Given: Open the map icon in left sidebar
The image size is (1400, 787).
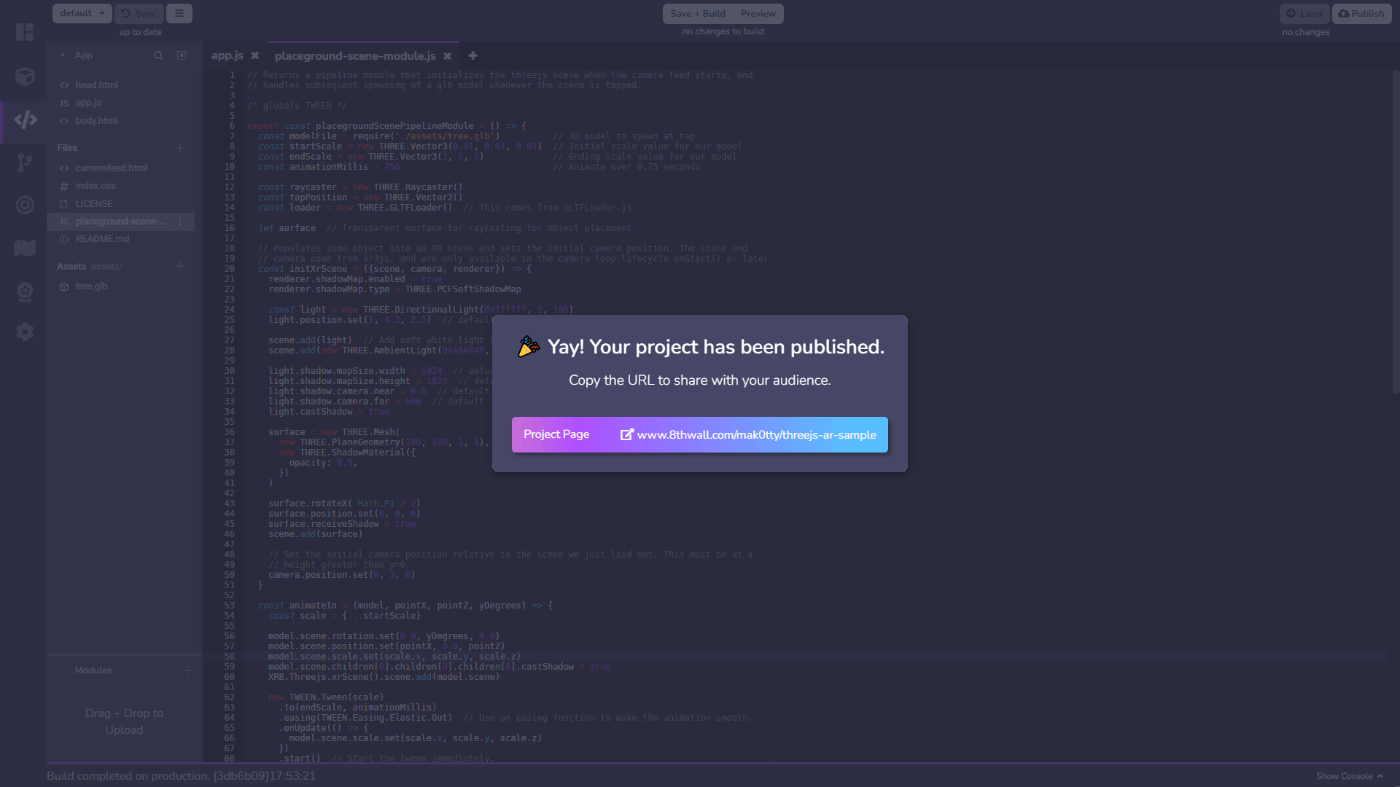Looking at the screenshot, I should [25, 248].
